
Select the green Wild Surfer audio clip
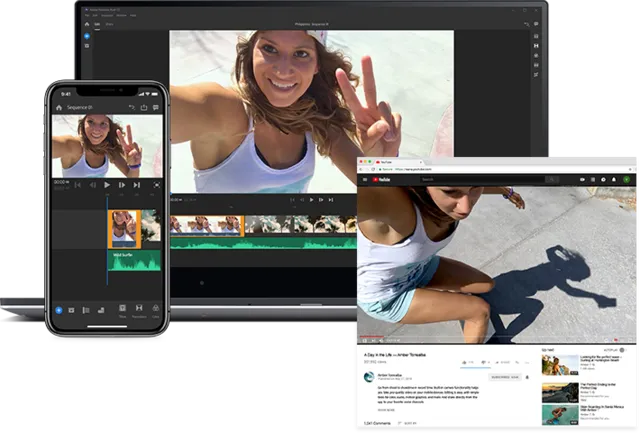click(x=133, y=260)
